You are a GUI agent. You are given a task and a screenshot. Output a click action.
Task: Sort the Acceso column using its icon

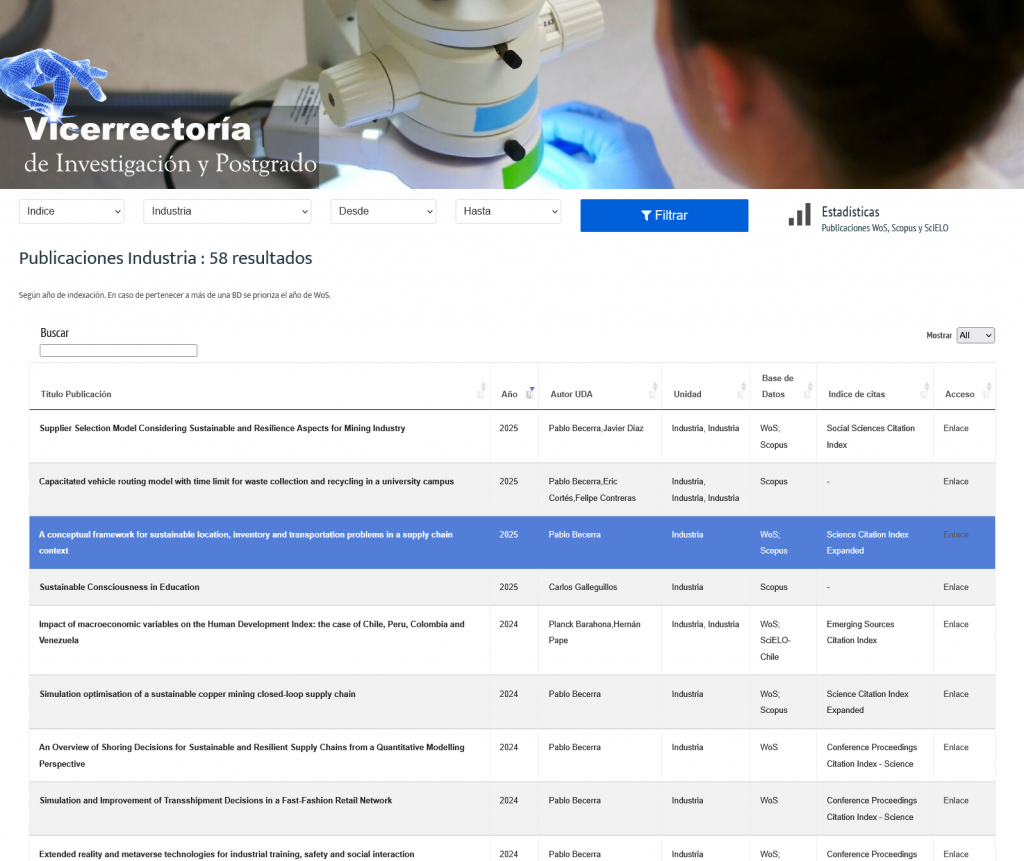pyautogui.click(x=988, y=392)
